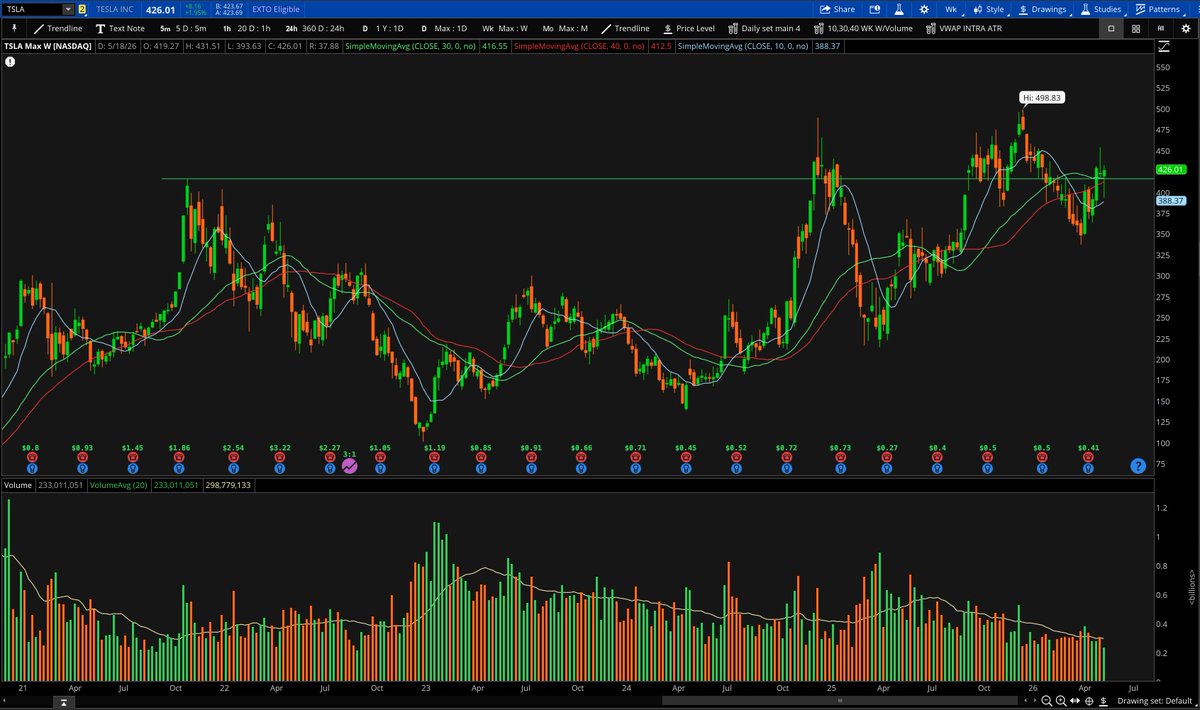Click the pin icon in drawing toolbar
The image size is (1200, 710).
(x=14, y=29)
